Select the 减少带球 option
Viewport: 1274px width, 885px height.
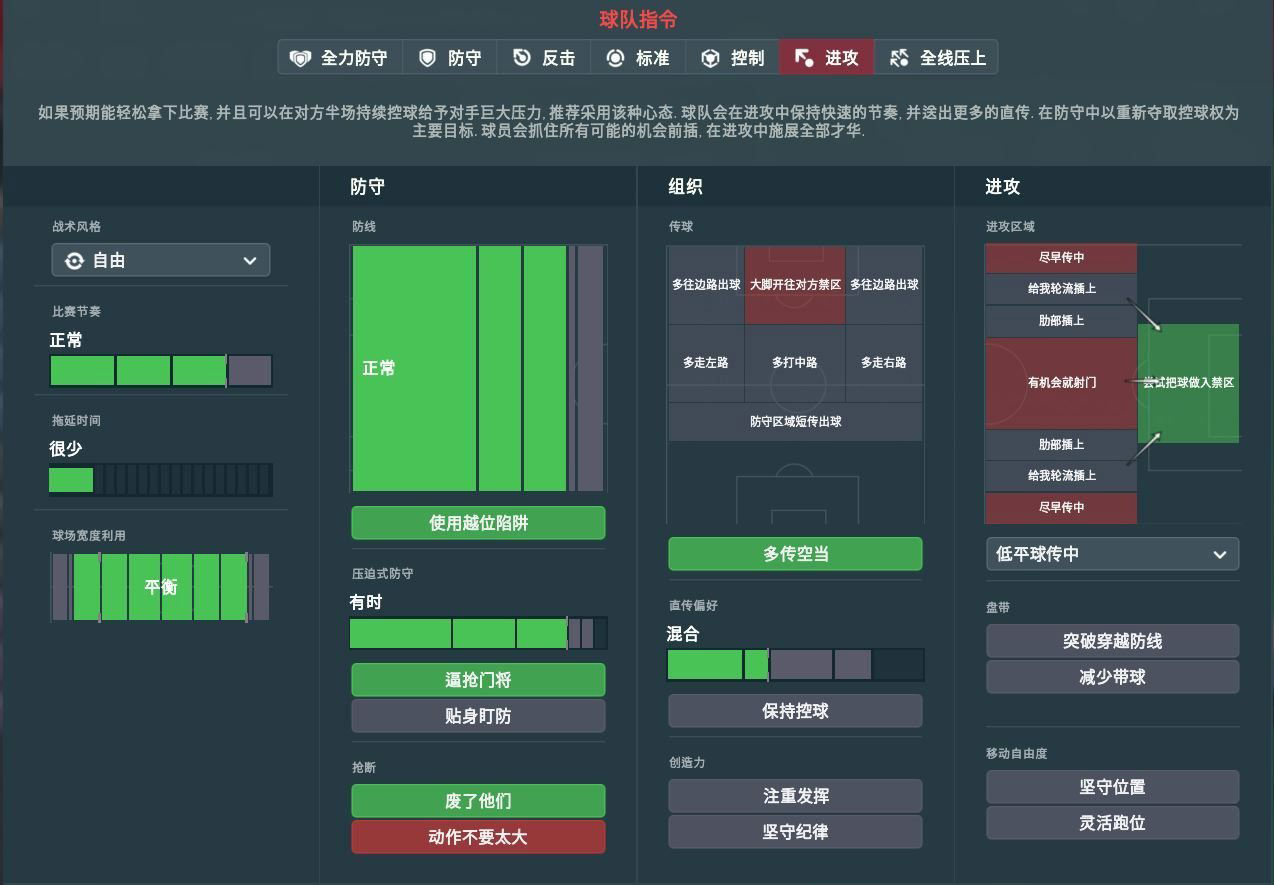click(x=1113, y=677)
